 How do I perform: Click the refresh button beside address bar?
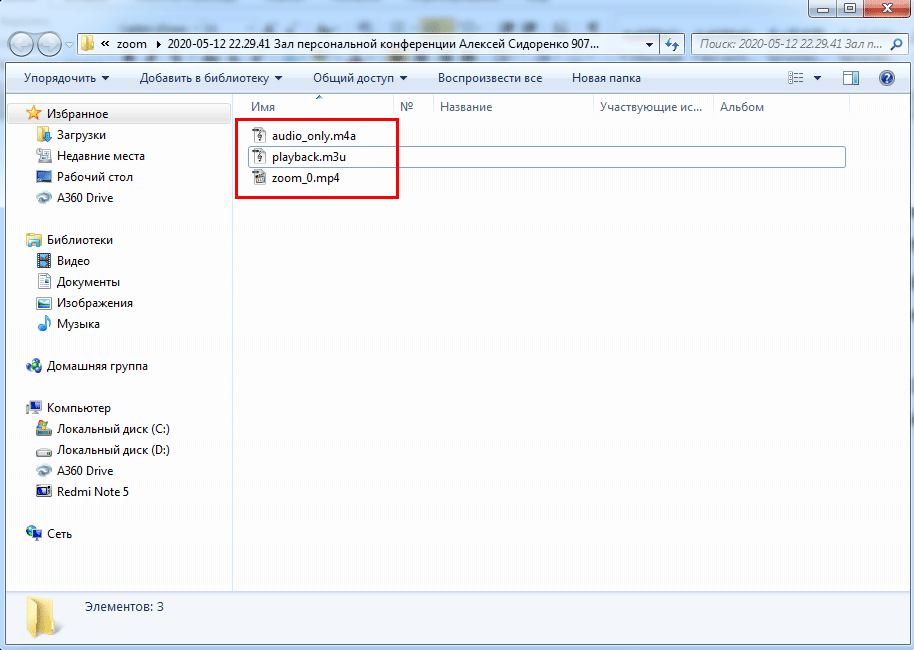click(673, 44)
